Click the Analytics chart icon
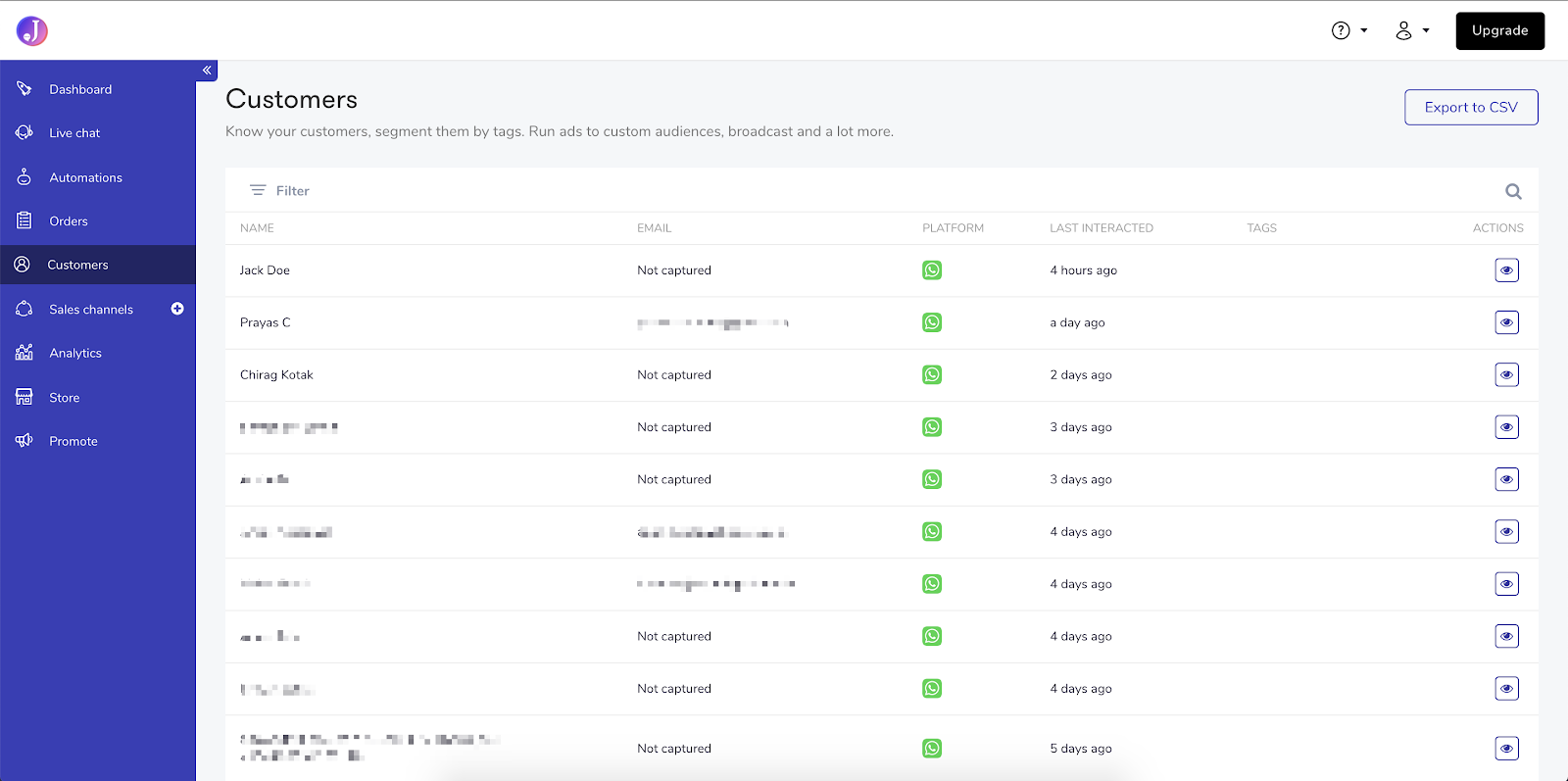Image resolution: width=1568 pixels, height=781 pixels. [x=24, y=353]
